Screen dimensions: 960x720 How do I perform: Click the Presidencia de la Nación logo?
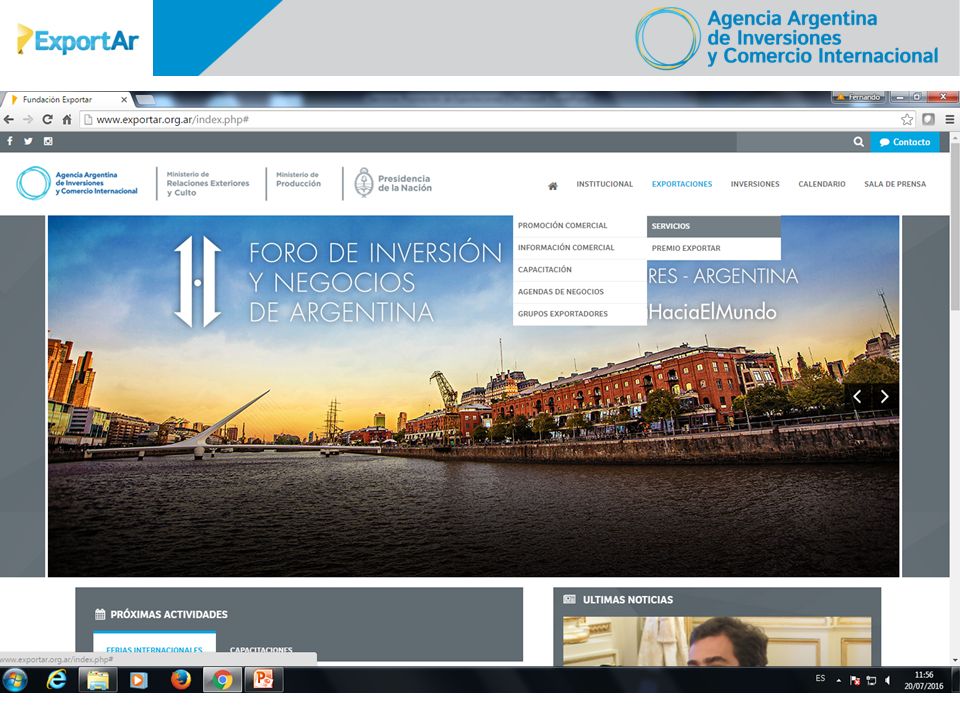tap(393, 183)
